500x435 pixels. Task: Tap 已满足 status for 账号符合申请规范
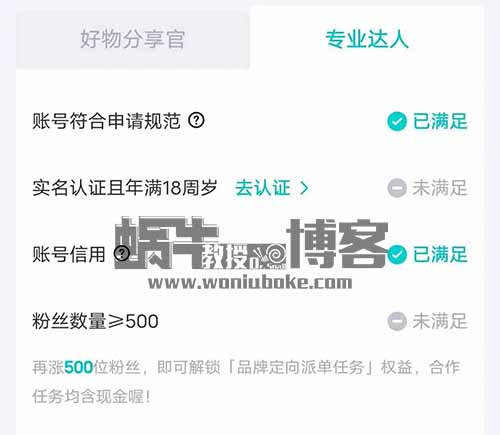pyautogui.click(x=440, y=121)
